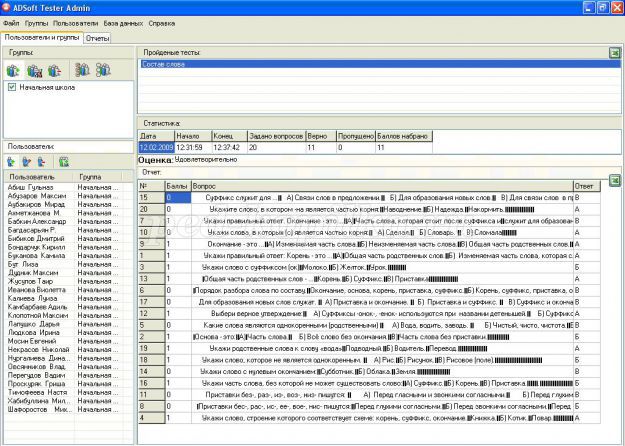Click the deselect all groups icon

[x=103, y=71]
